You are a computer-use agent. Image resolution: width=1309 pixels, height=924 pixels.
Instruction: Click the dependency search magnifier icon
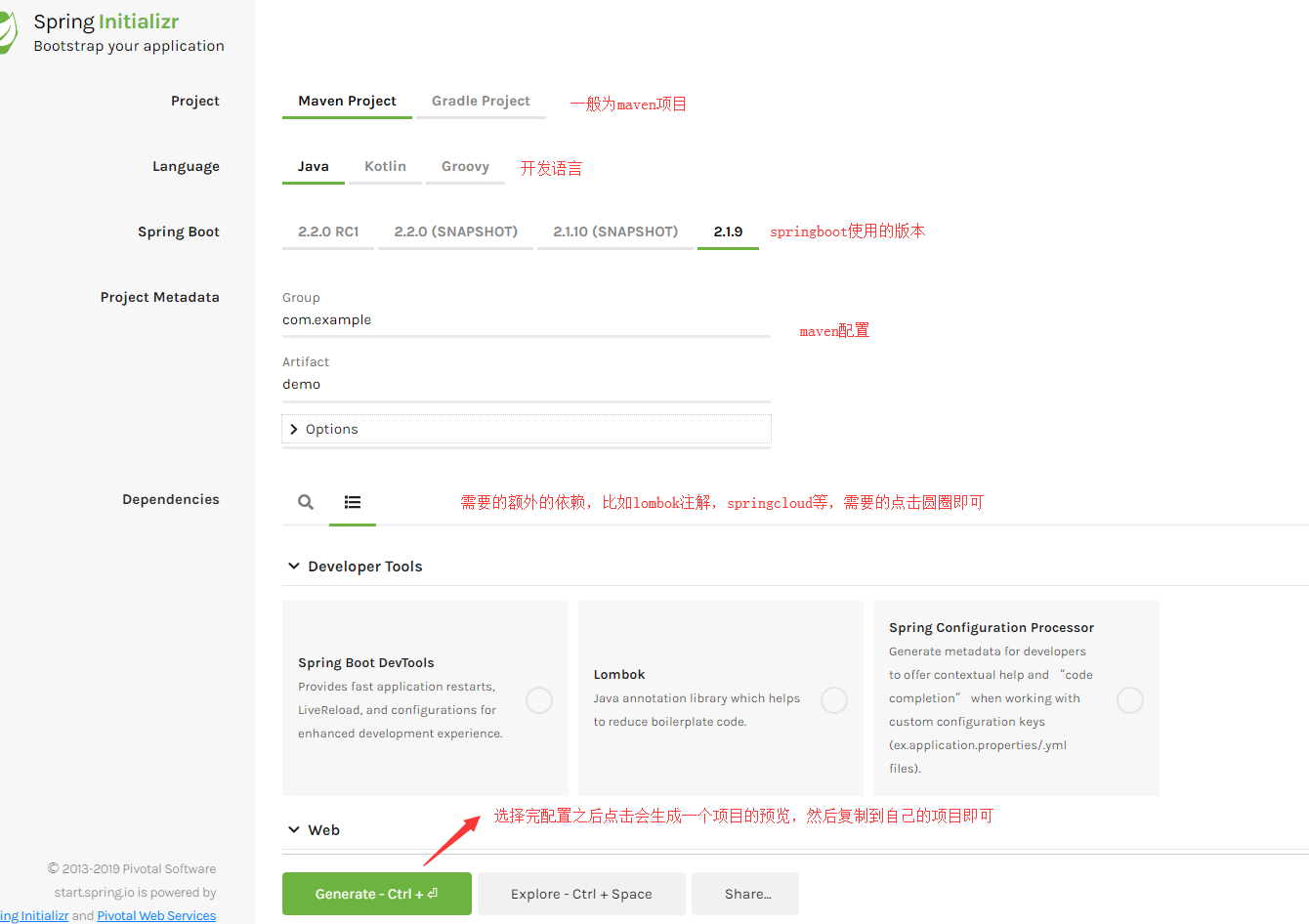(x=306, y=502)
